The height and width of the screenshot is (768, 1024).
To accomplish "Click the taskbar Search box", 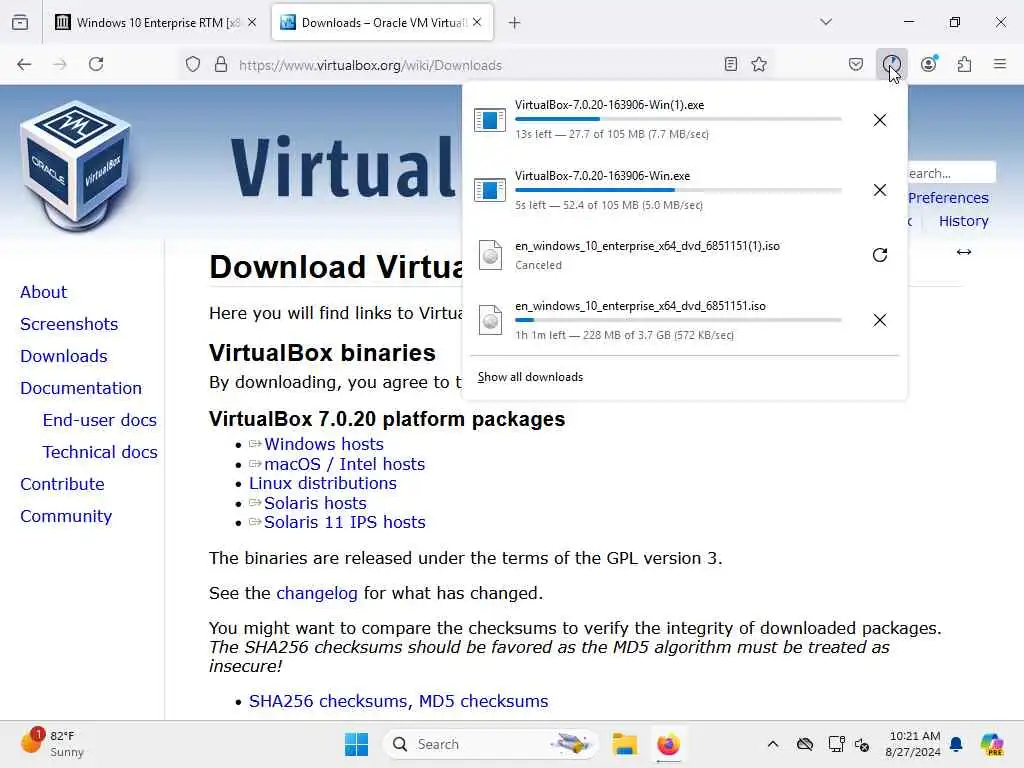I will (x=491, y=744).
